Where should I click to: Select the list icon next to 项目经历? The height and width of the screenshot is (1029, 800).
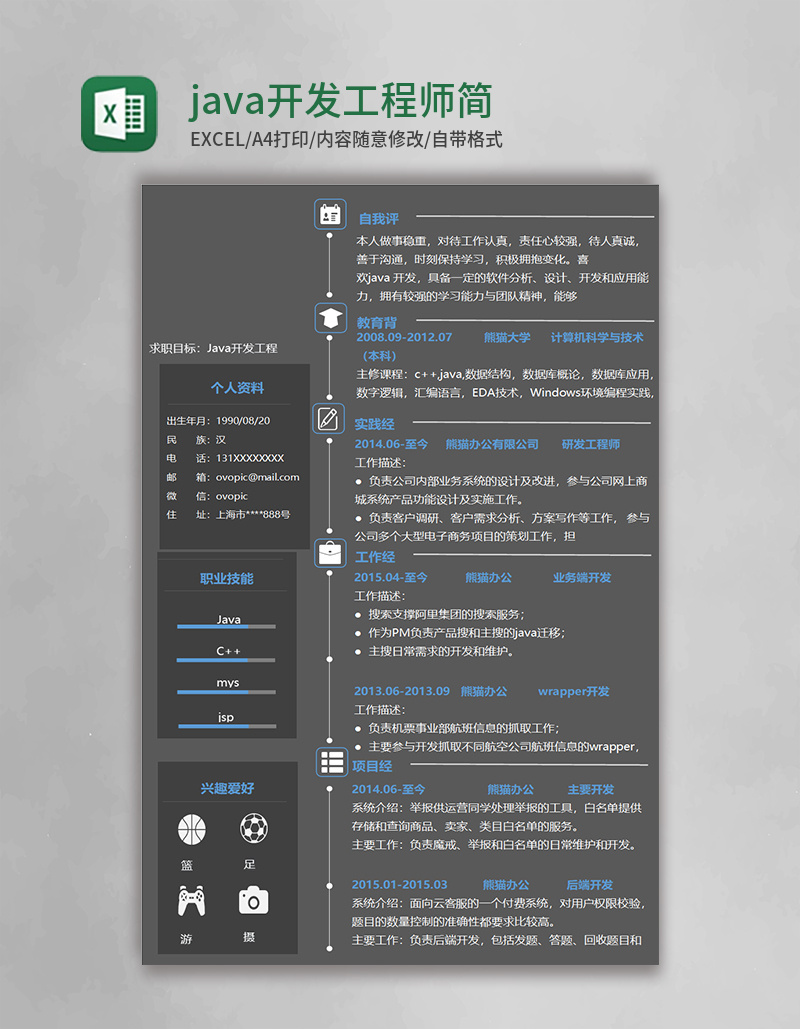[330, 761]
